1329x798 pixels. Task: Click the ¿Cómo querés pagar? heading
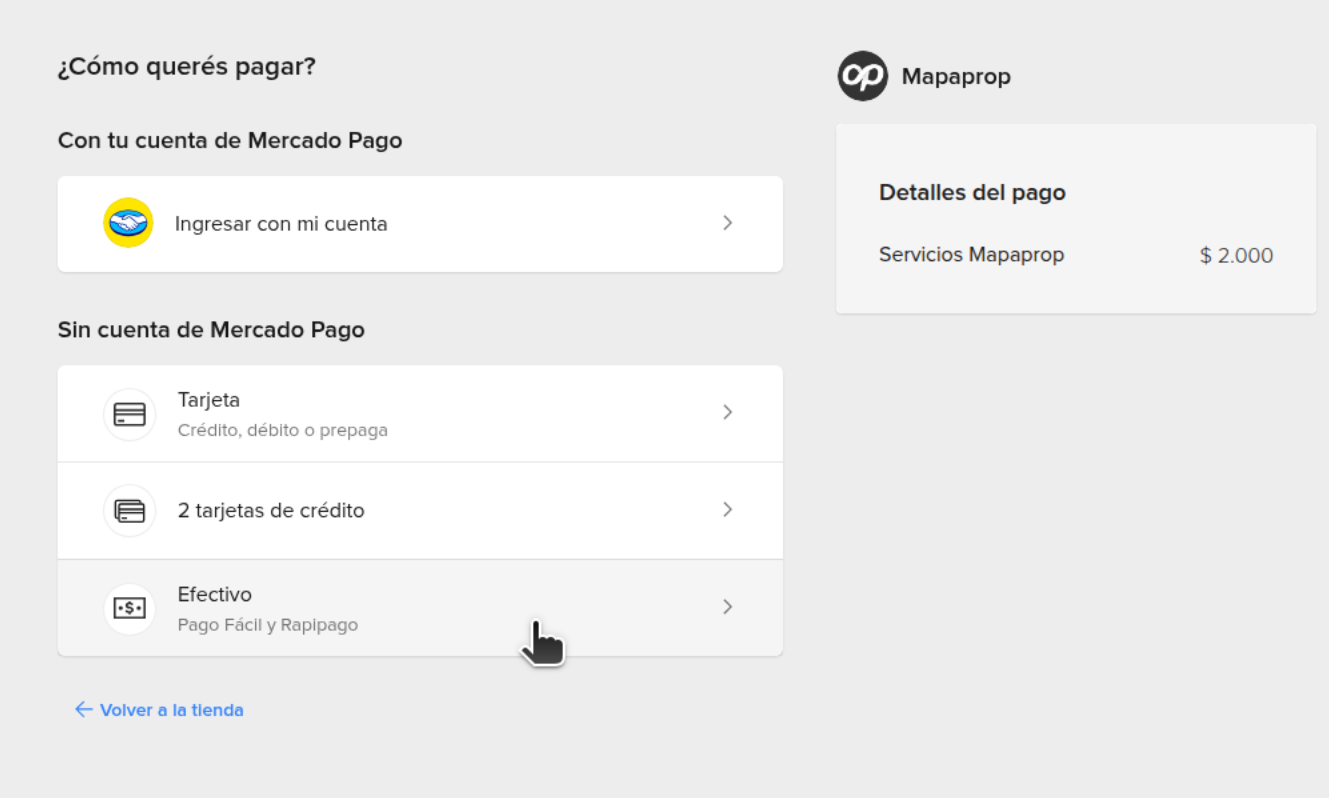(x=187, y=67)
